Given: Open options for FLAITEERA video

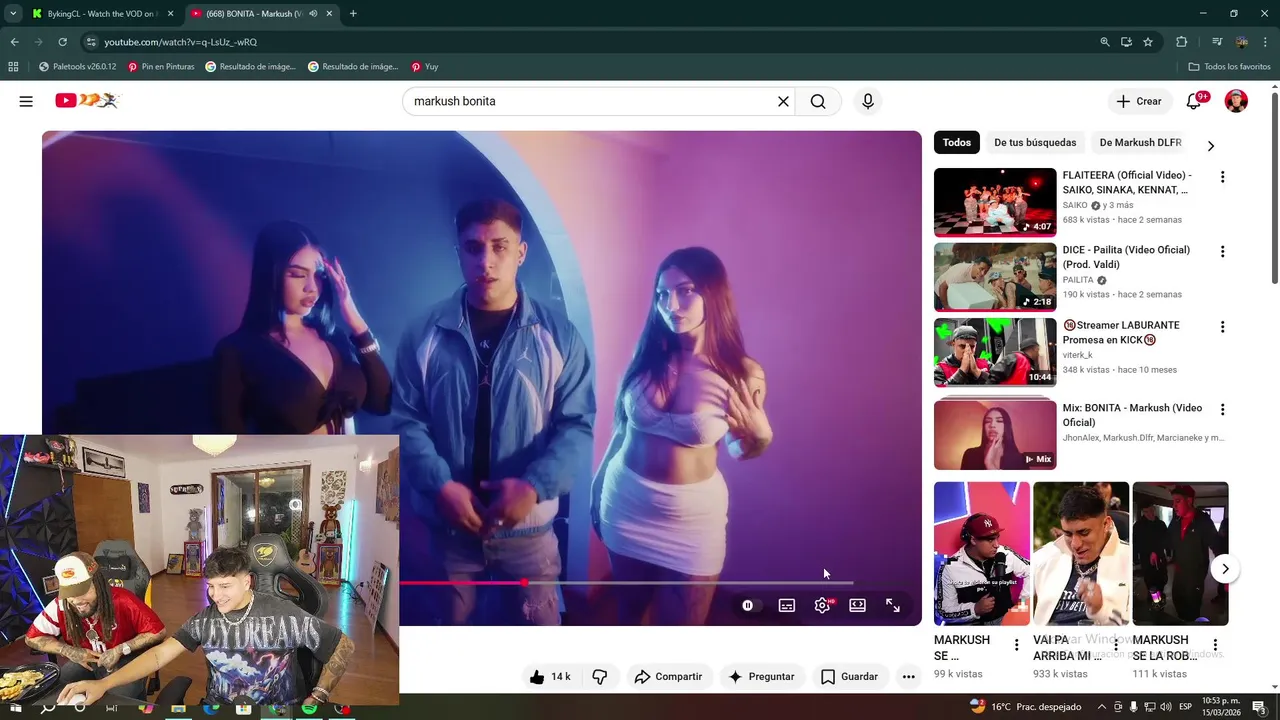Looking at the screenshot, I should tap(1222, 177).
